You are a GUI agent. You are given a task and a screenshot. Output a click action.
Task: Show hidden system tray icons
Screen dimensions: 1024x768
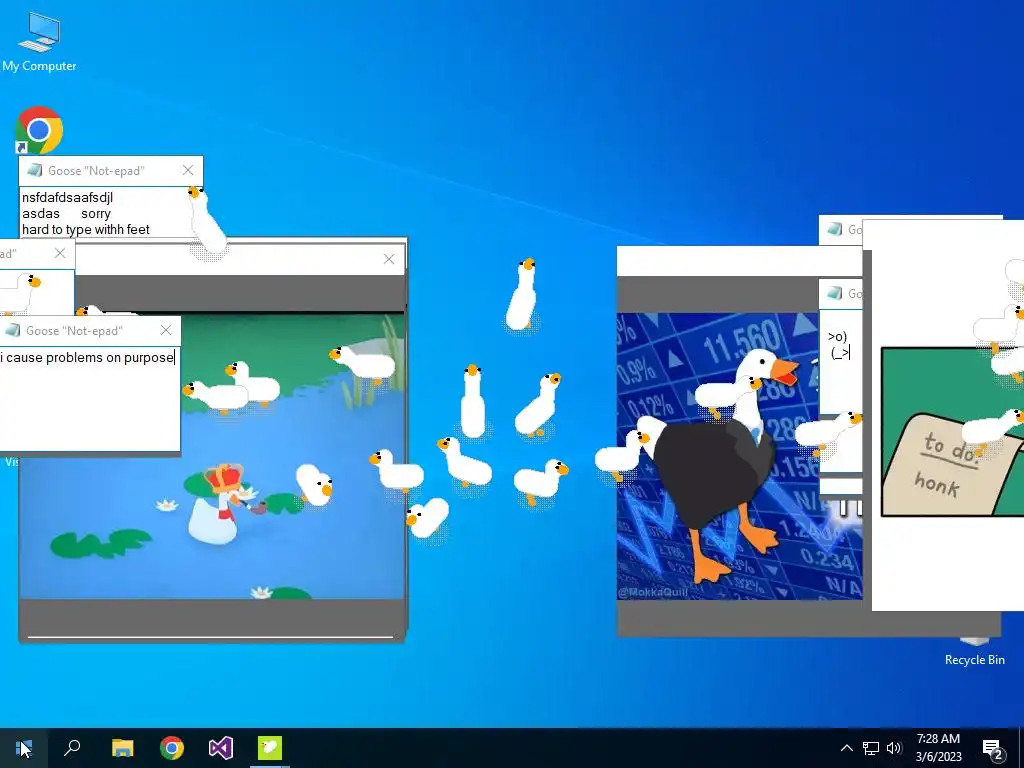click(846, 748)
